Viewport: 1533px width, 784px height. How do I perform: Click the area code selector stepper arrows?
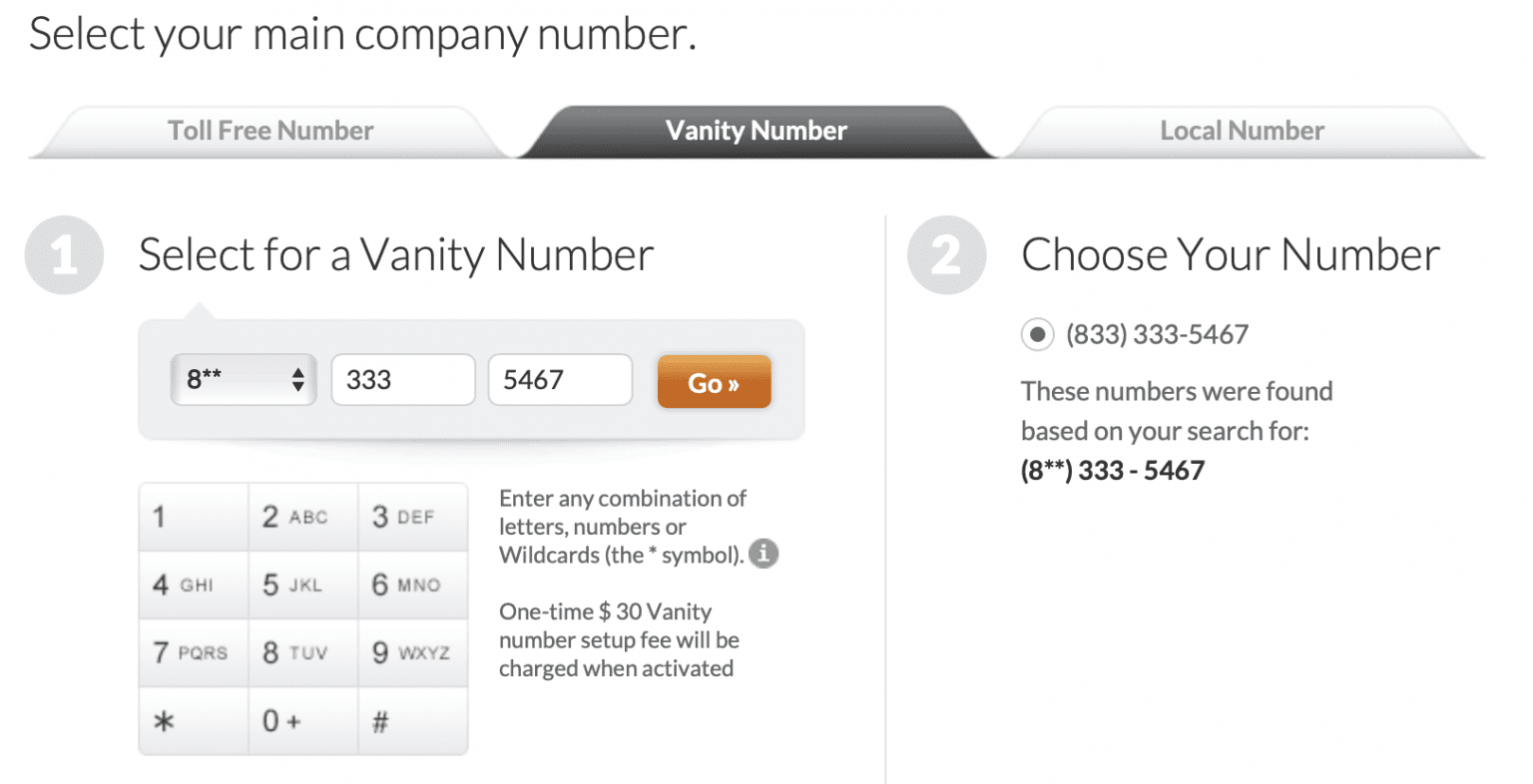coord(299,379)
